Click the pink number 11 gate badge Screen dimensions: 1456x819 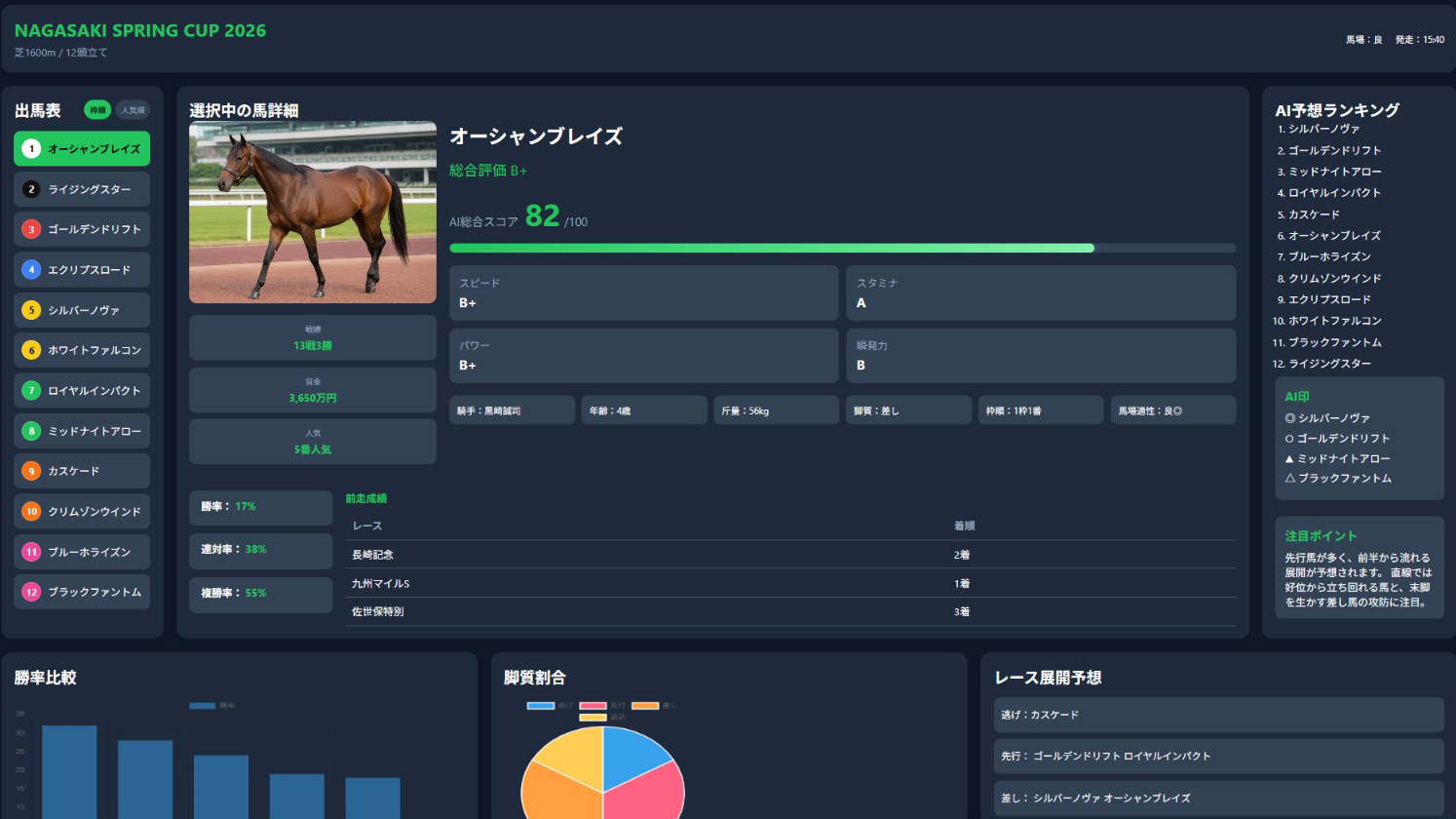pos(31,552)
